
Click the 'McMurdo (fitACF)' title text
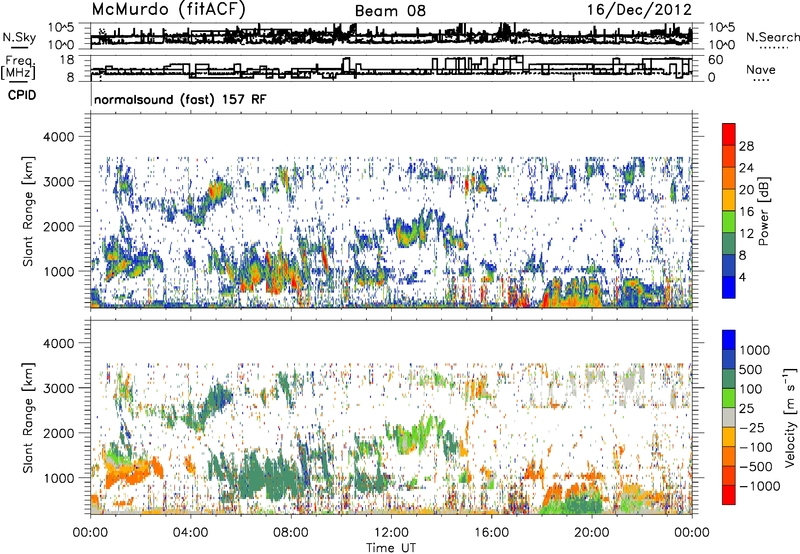(168, 10)
